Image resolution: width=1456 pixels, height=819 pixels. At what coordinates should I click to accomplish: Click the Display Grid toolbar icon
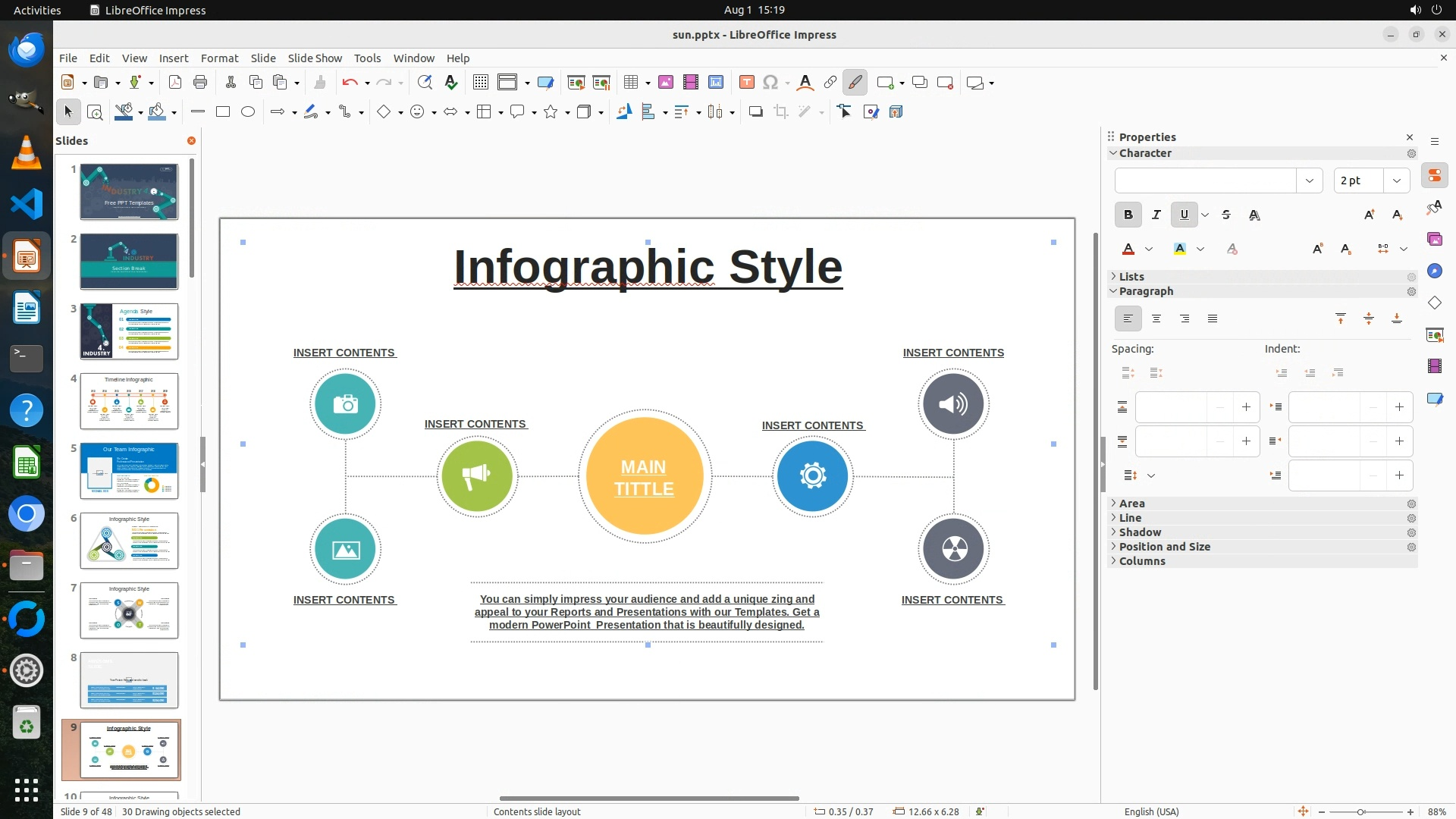pyautogui.click(x=480, y=83)
